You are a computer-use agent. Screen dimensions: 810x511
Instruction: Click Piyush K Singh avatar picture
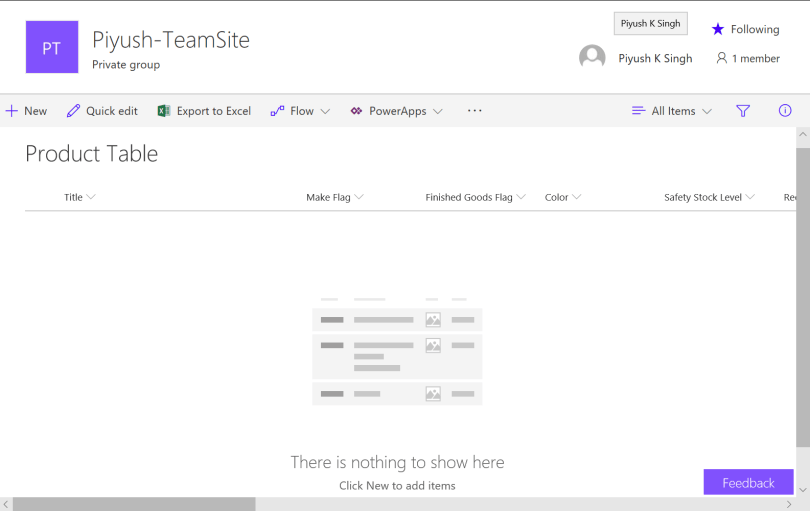click(x=592, y=57)
